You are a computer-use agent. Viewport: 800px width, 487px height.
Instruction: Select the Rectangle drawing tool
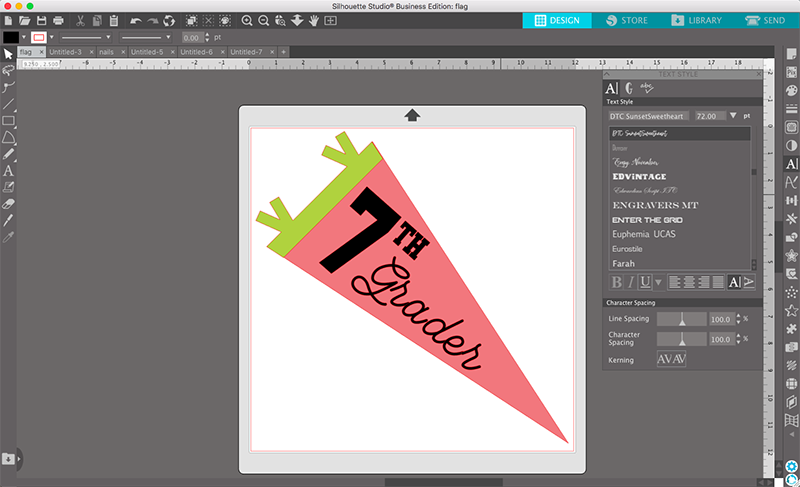tap(8, 121)
